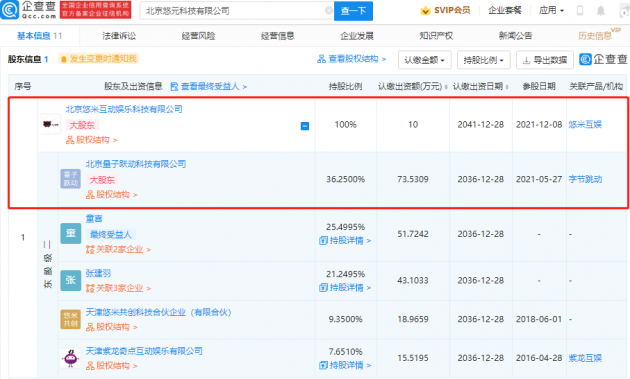The image size is (630, 379).
Task: Open notifications bell icon
Action: pos(601,11)
